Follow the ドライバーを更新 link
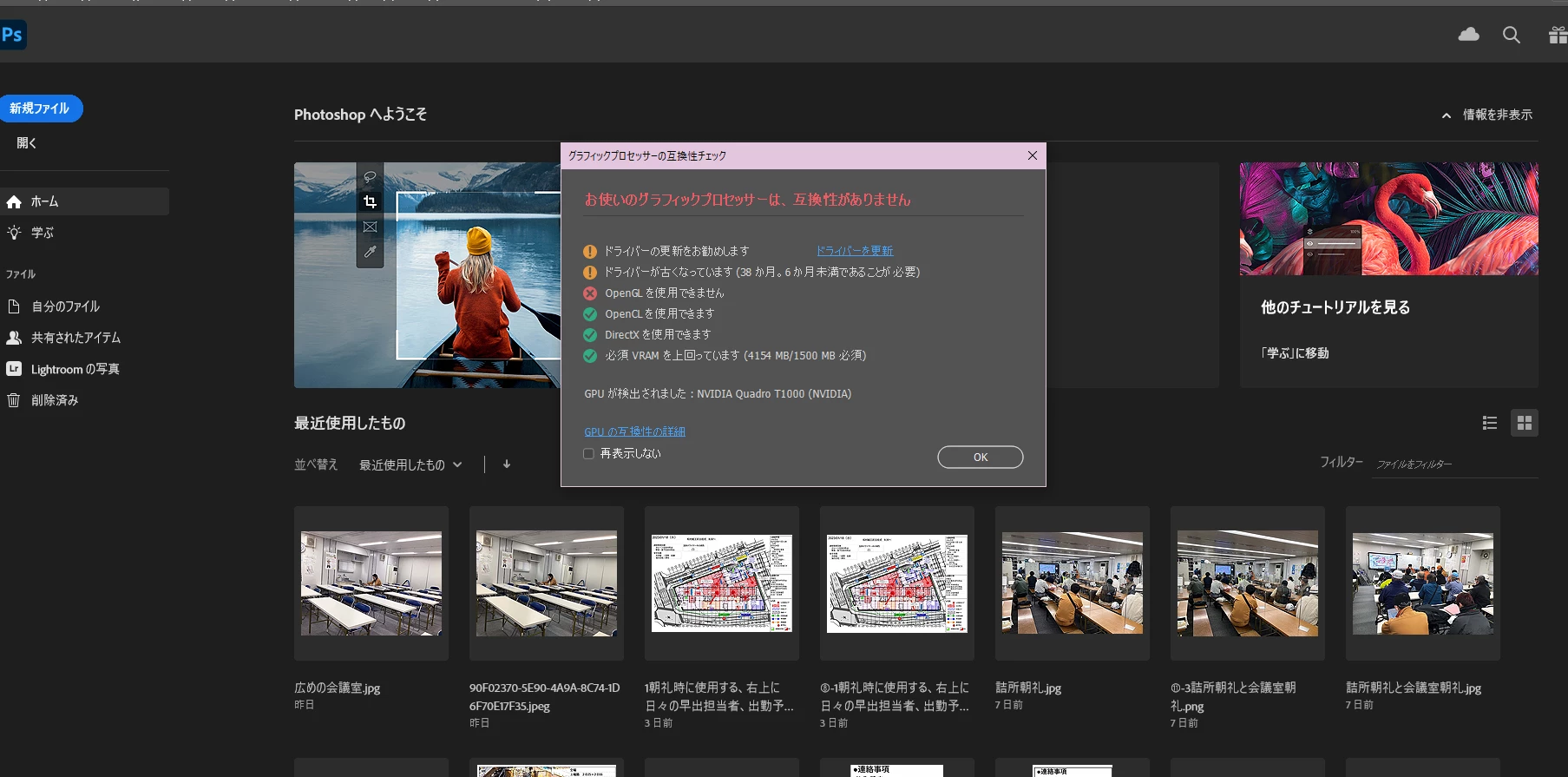The width and height of the screenshot is (1568, 777). click(x=855, y=251)
